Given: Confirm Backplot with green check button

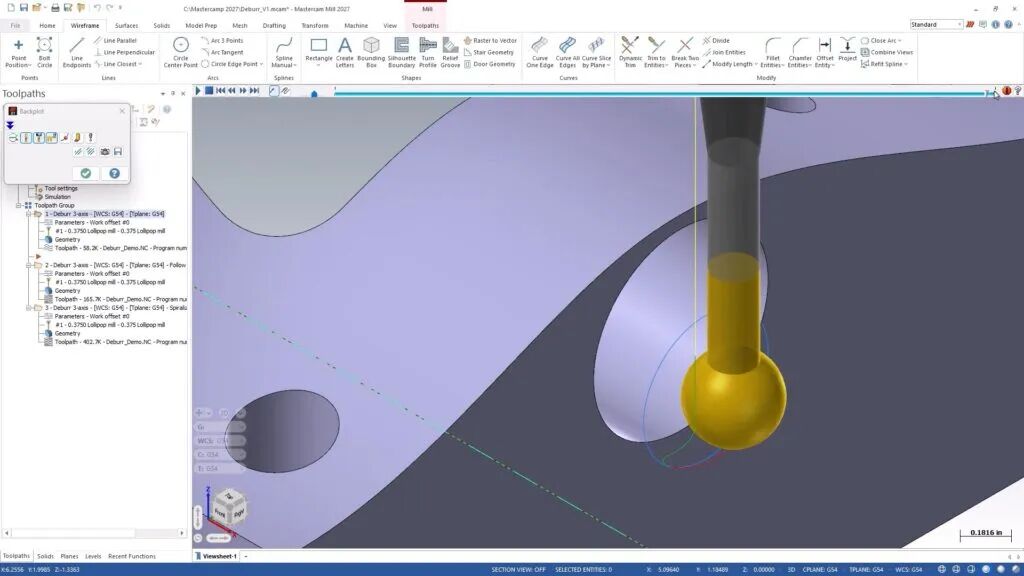Looking at the screenshot, I should [86, 173].
